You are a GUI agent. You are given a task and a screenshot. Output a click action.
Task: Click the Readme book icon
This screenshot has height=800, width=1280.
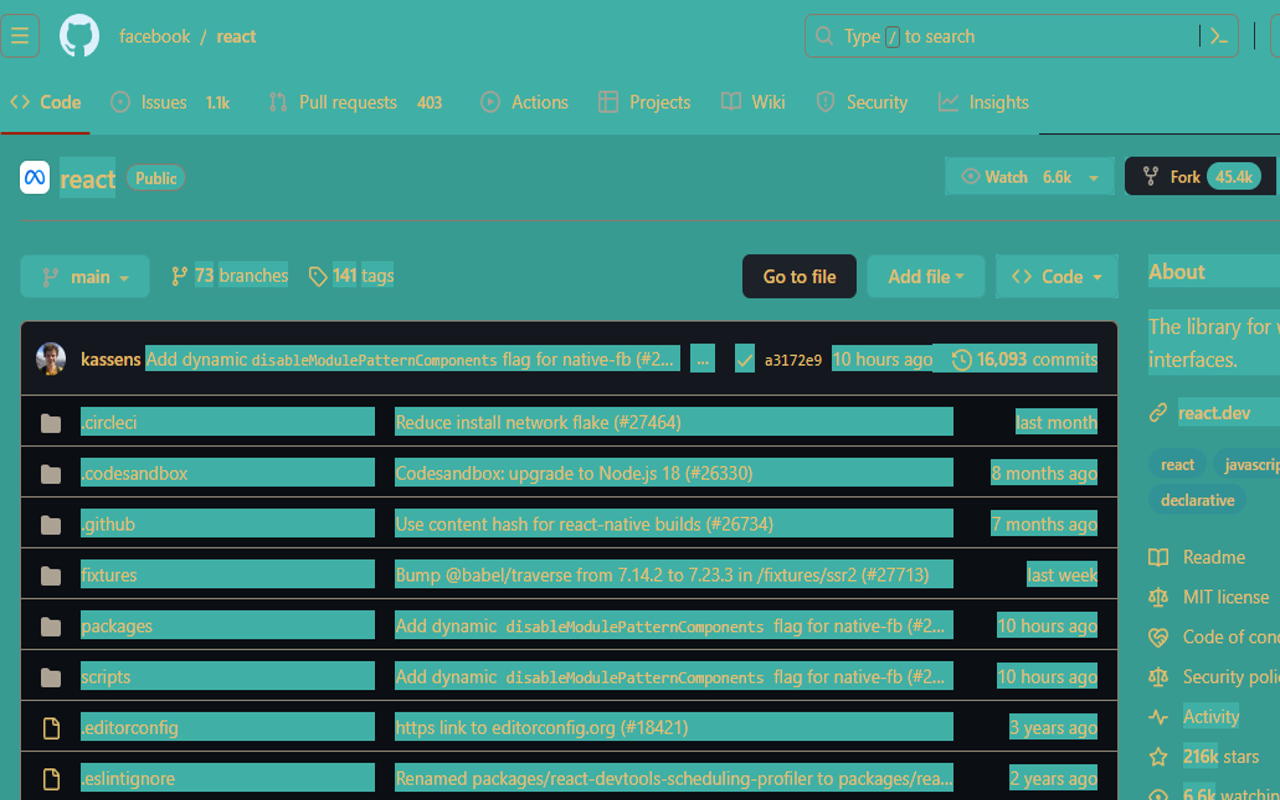[x=1158, y=557]
